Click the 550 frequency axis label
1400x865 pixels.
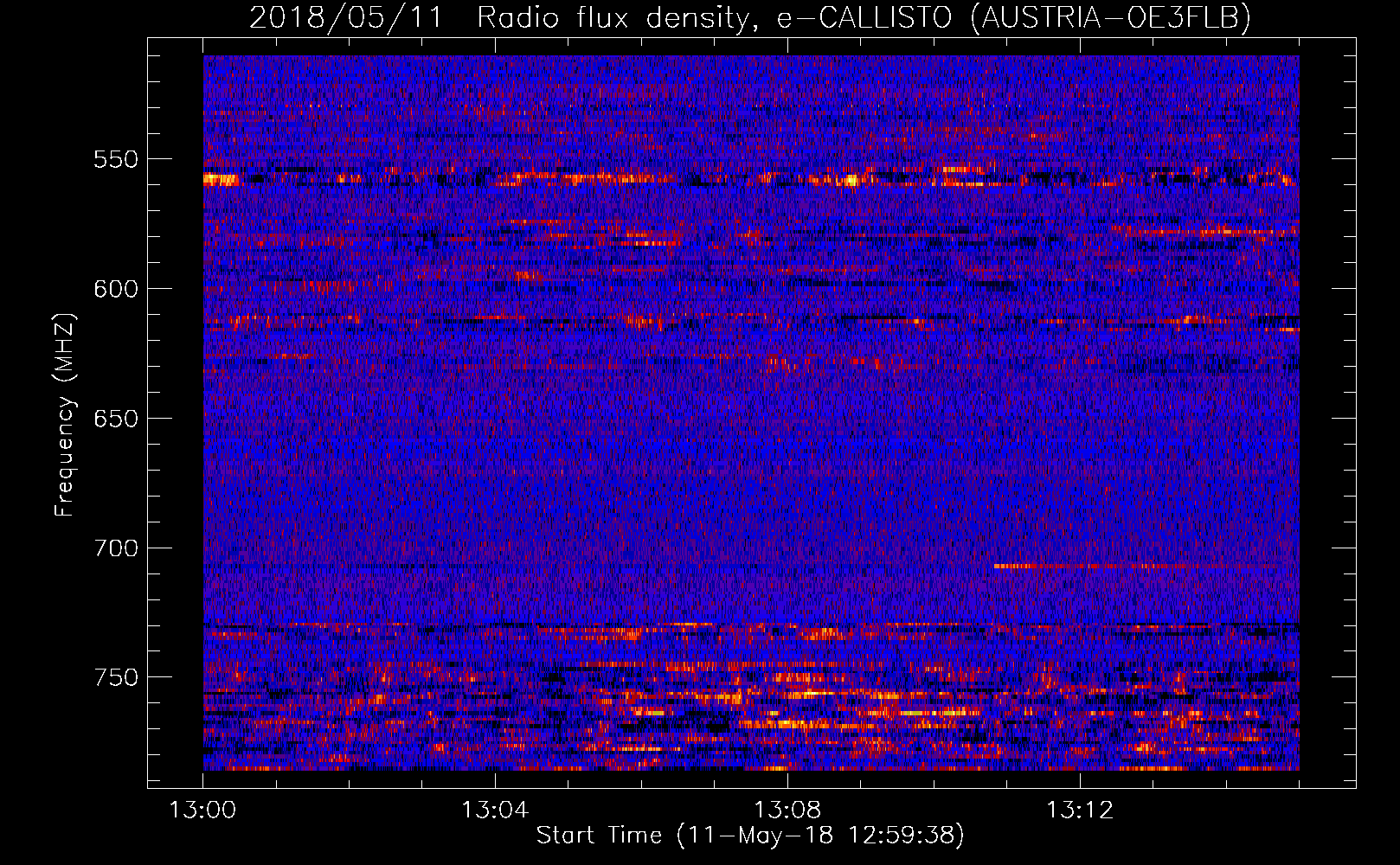(x=116, y=159)
